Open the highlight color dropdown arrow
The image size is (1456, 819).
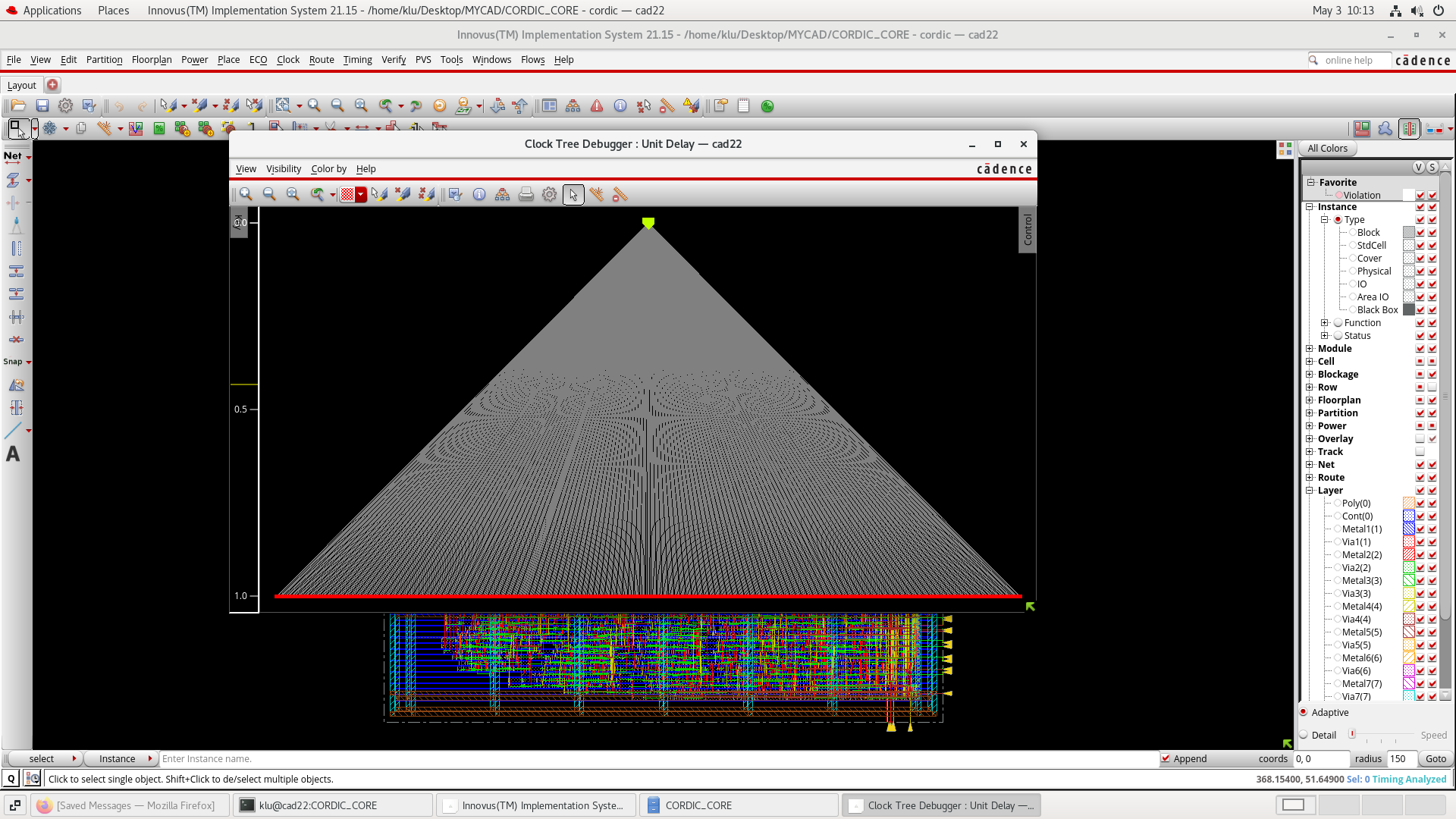pyautogui.click(x=361, y=195)
